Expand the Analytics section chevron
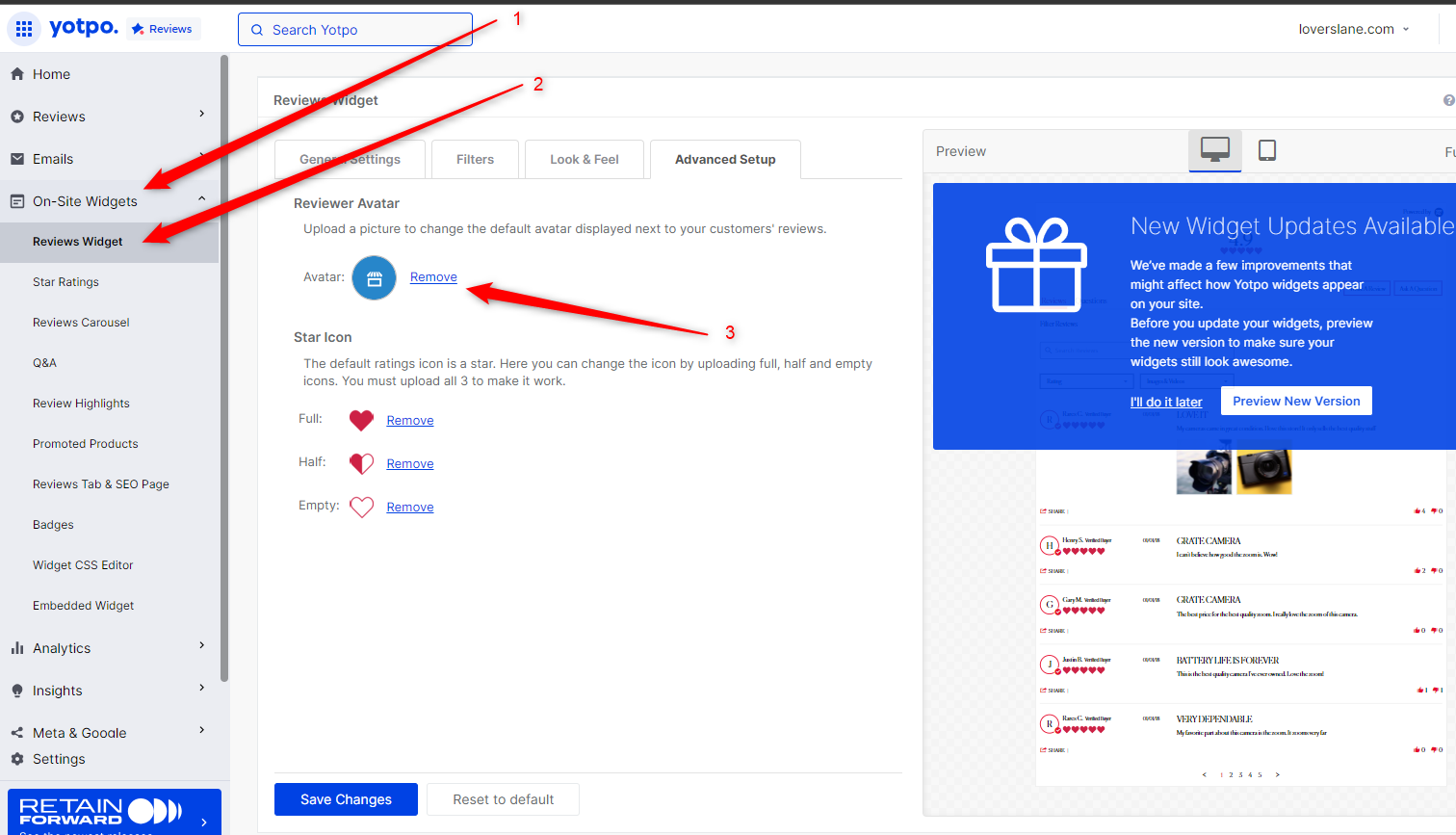The image size is (1456, 835). 202,645
